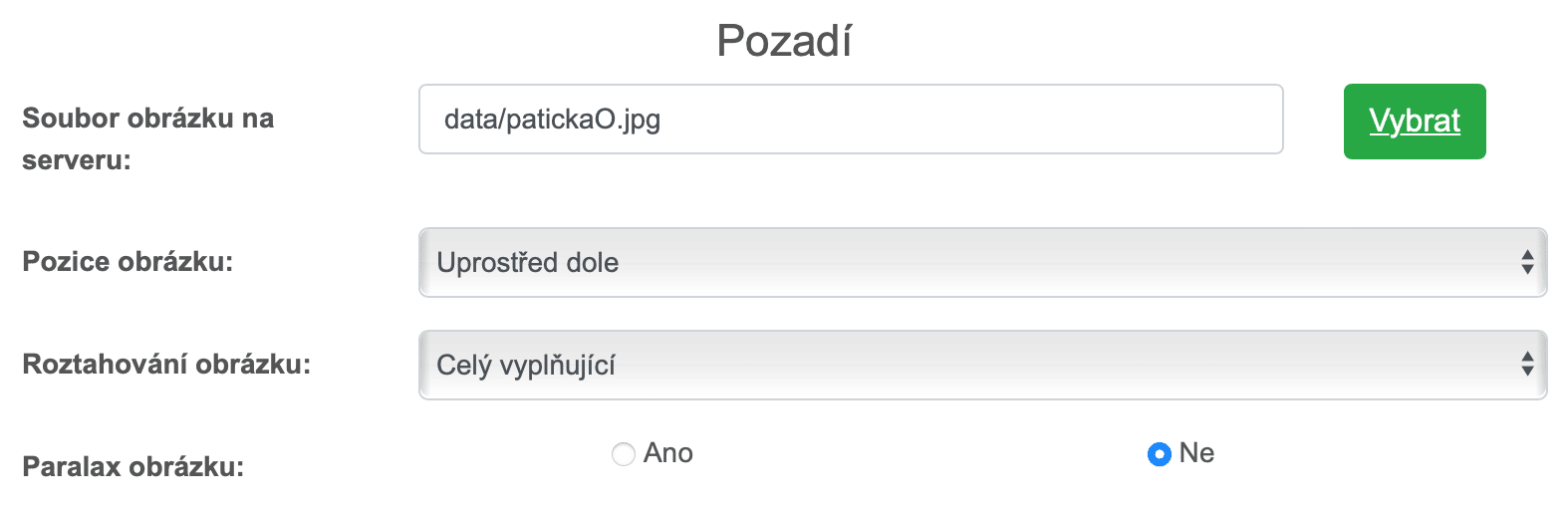Click the "Celý vyplňující" selected value
This screenshot has height=512, width=1568.
click(x=526, y=365)
